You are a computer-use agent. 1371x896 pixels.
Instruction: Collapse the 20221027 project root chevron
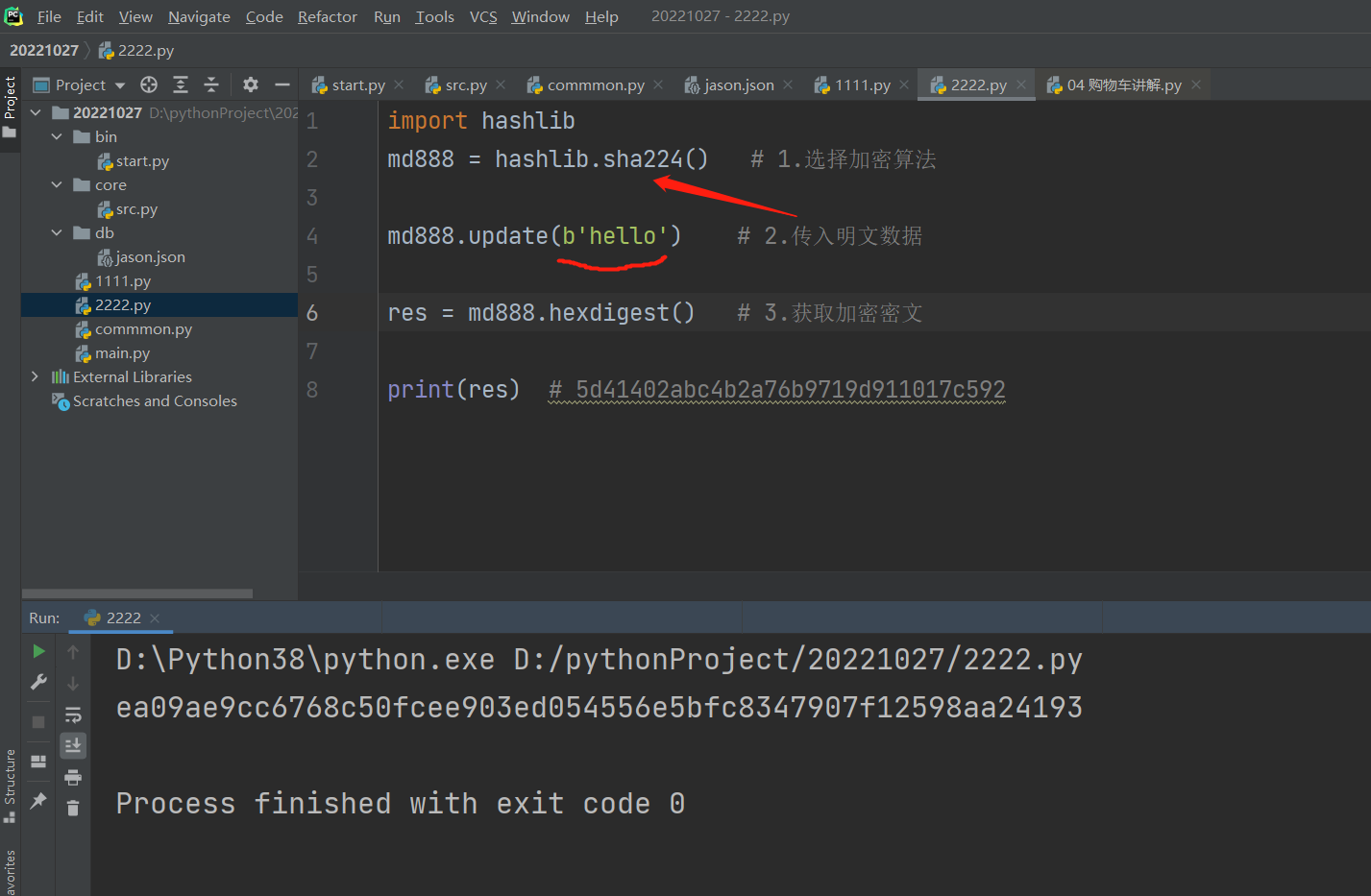pyautogui.click(x=36, y=112)
